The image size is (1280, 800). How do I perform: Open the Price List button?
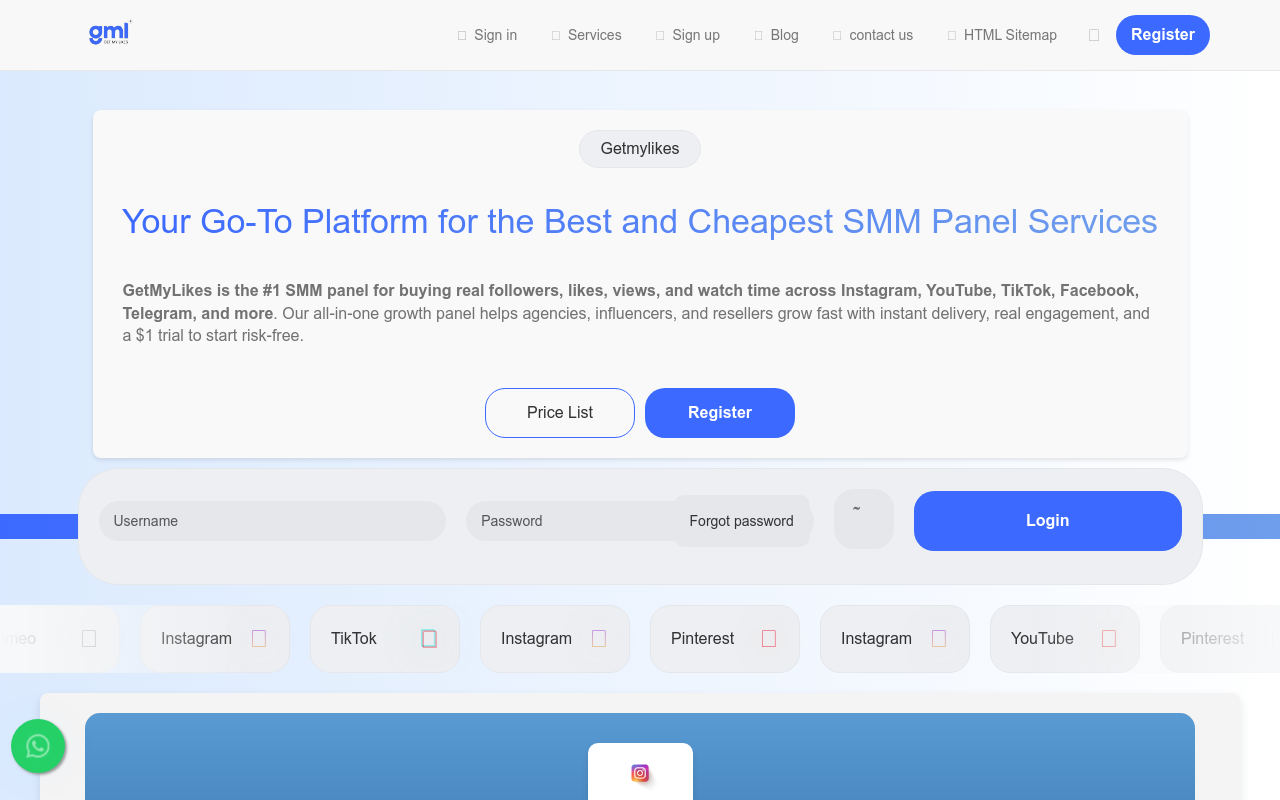coord(560,413)
